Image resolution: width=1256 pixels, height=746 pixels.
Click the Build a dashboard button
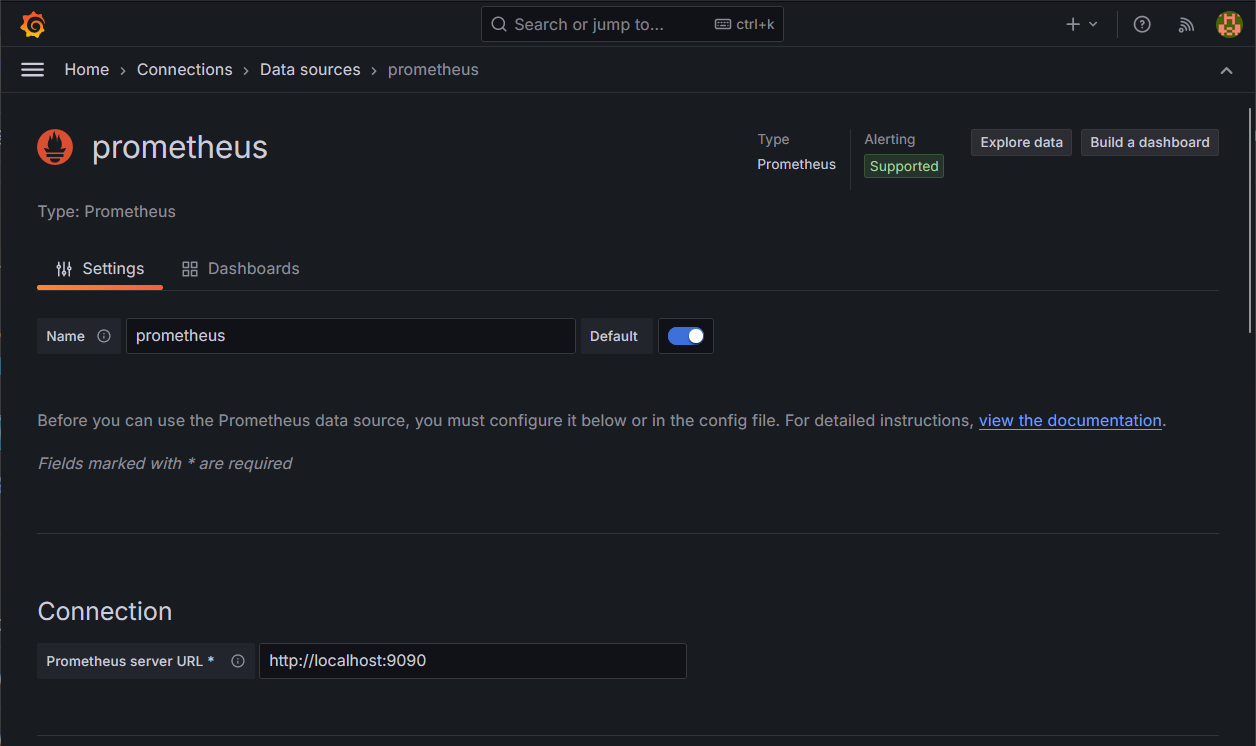click(x=1150, y=142)
